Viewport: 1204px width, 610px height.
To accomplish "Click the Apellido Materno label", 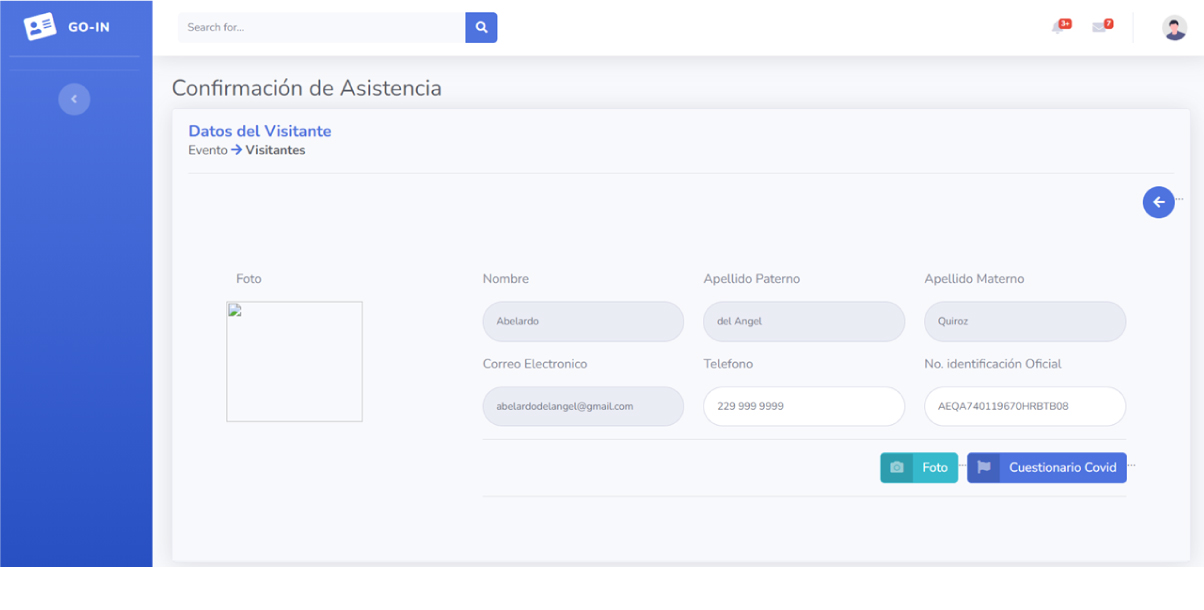I will click(x=974, y=279).
